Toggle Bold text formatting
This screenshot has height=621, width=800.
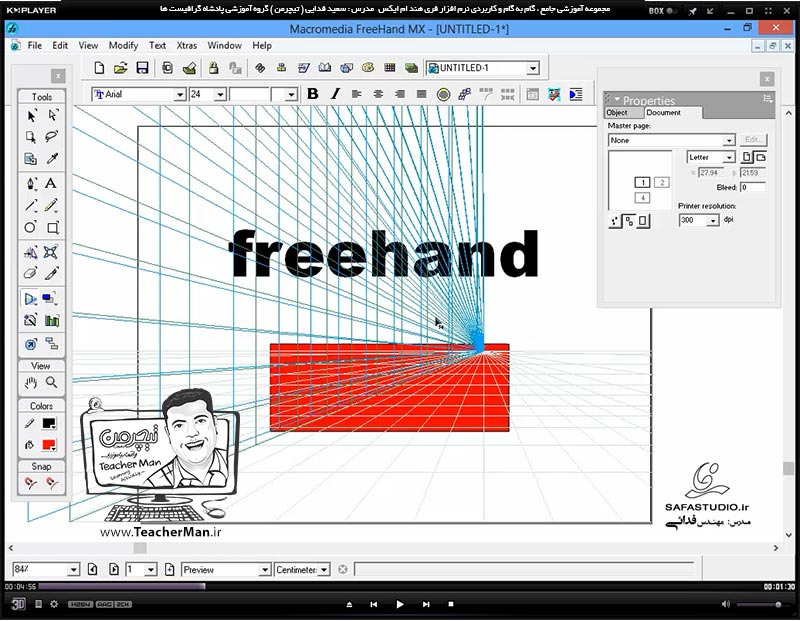point(313,94)
